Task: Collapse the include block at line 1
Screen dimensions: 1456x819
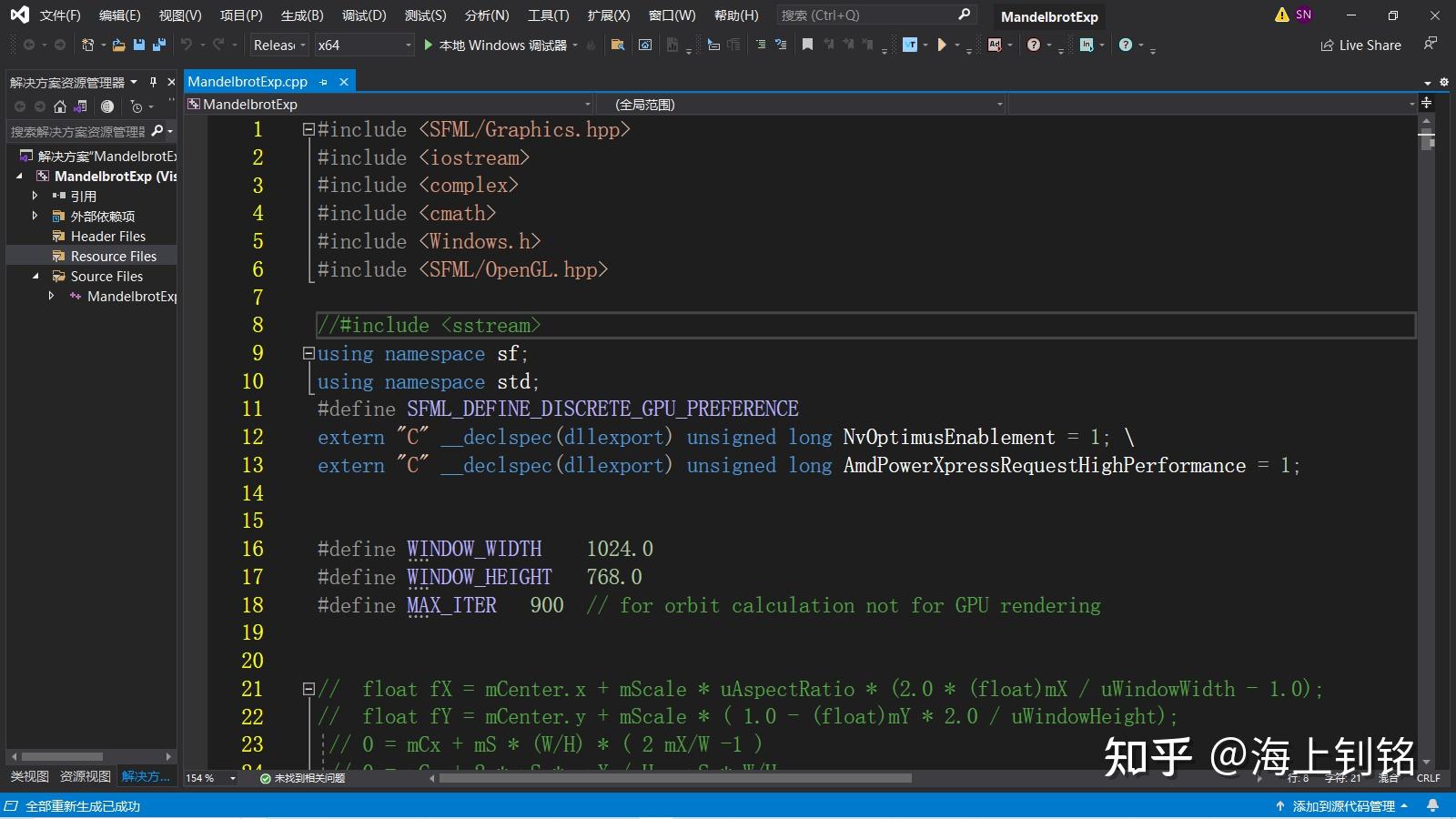Action: coord(308,130)
